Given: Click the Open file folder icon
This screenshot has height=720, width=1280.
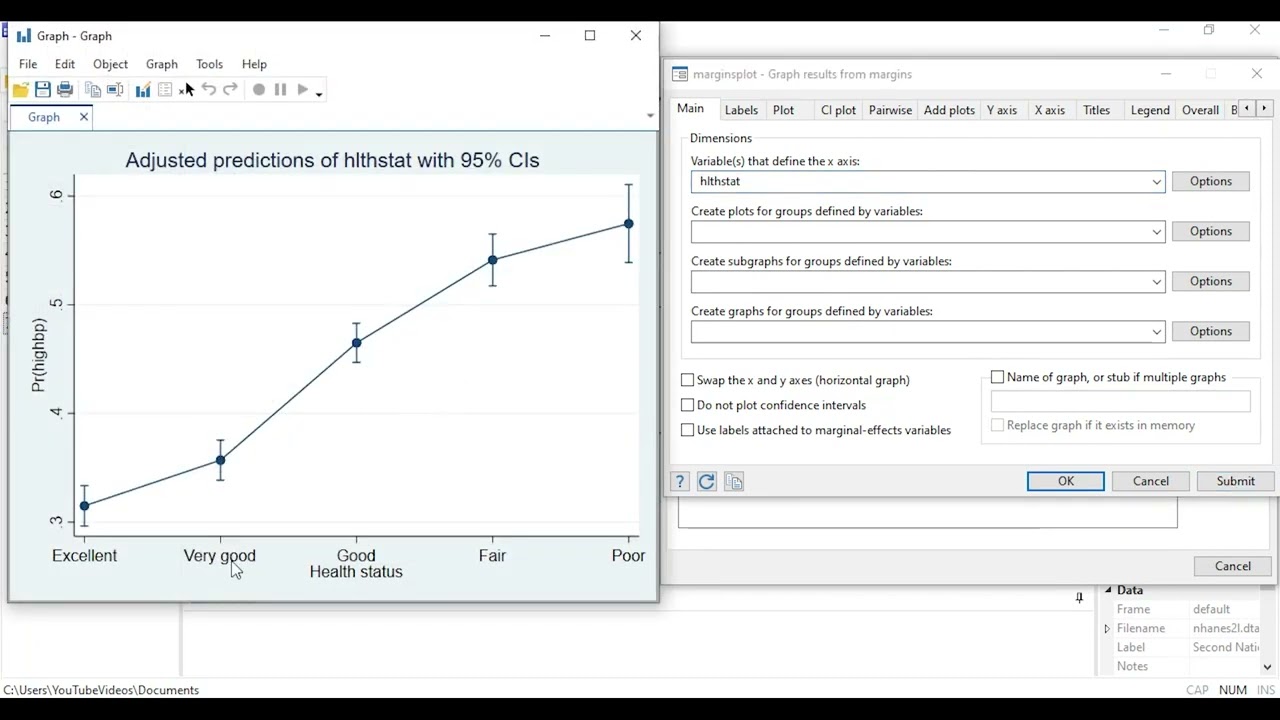Looking at the screenshot, I should (20, 90).
